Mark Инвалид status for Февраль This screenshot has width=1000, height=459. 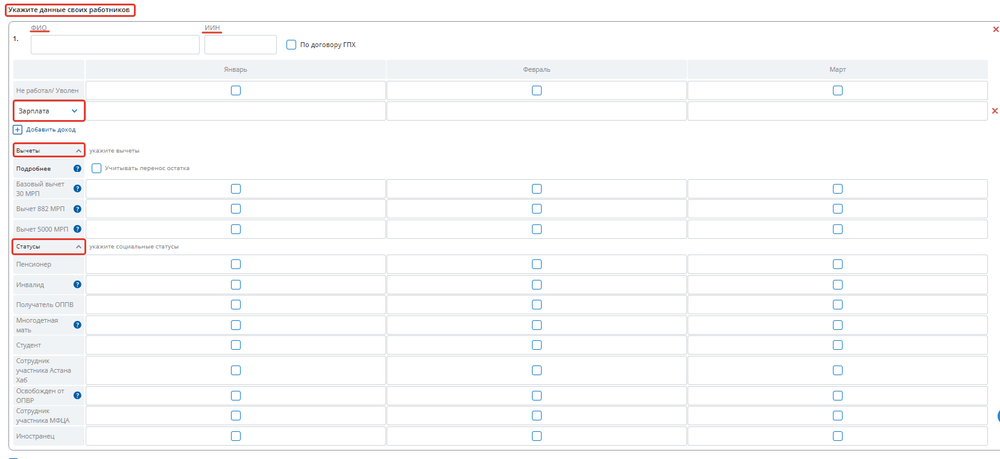[x=537, y=284]
